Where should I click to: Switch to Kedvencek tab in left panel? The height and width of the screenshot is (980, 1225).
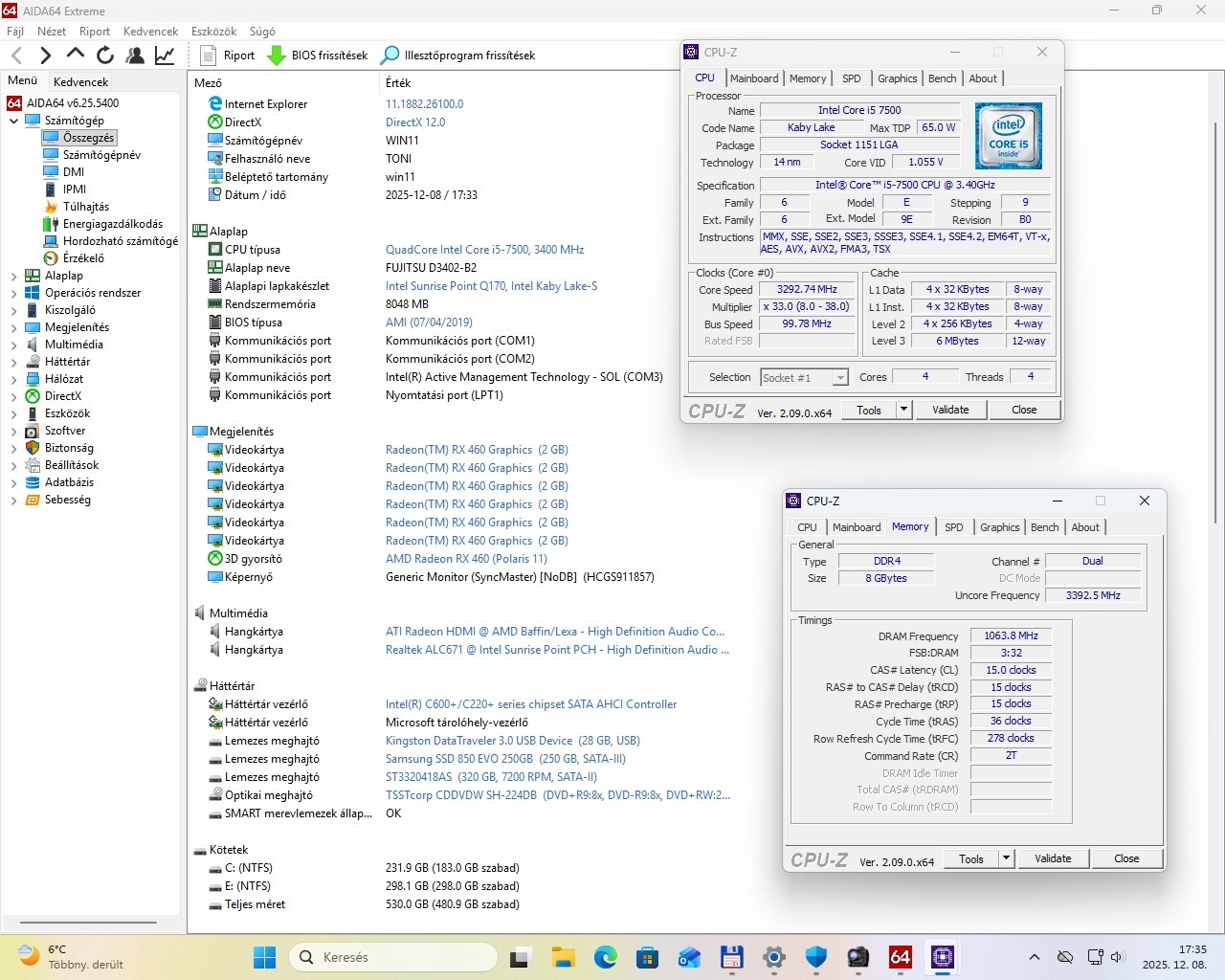(x=80, y=82)
